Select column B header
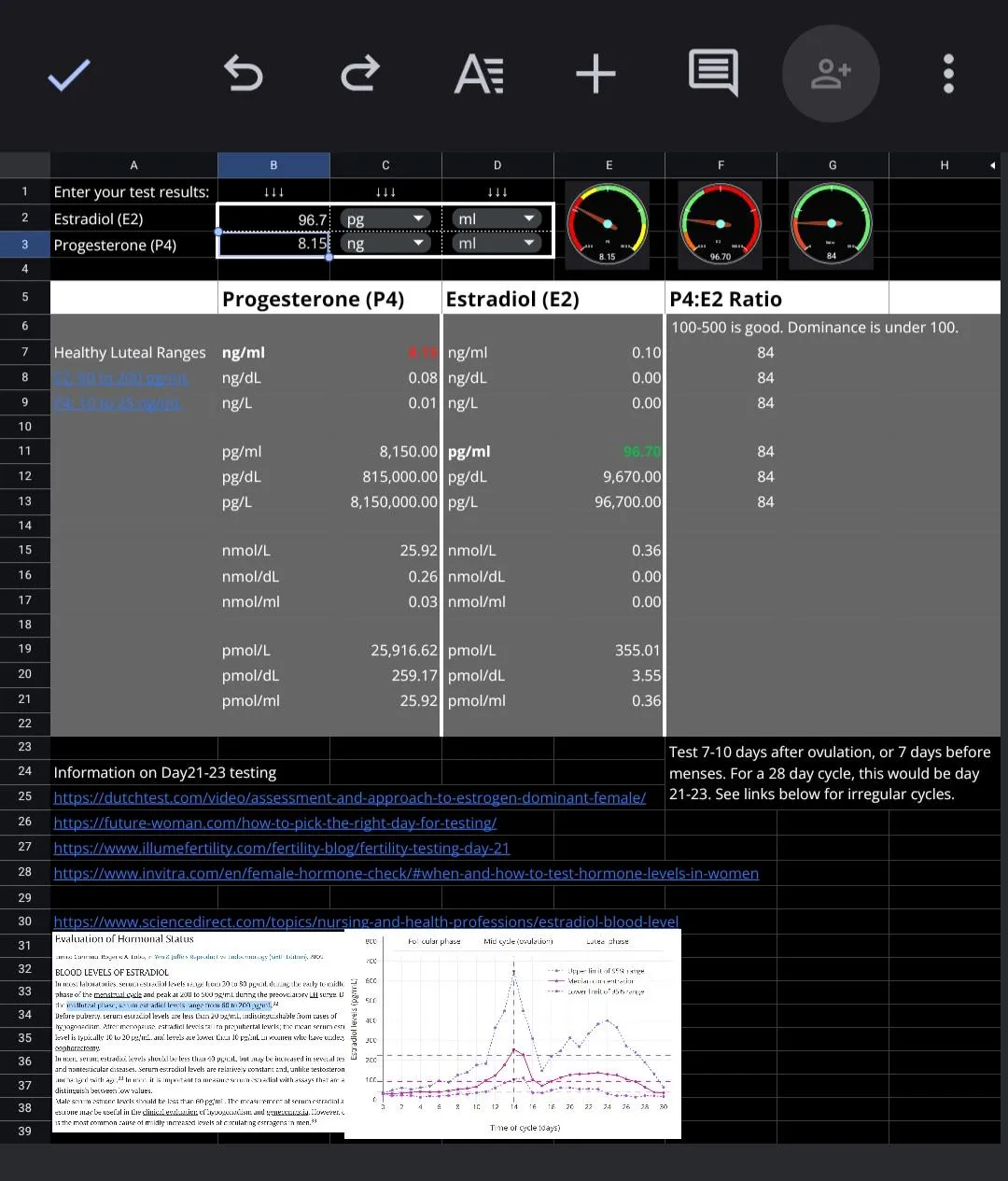 273,165
